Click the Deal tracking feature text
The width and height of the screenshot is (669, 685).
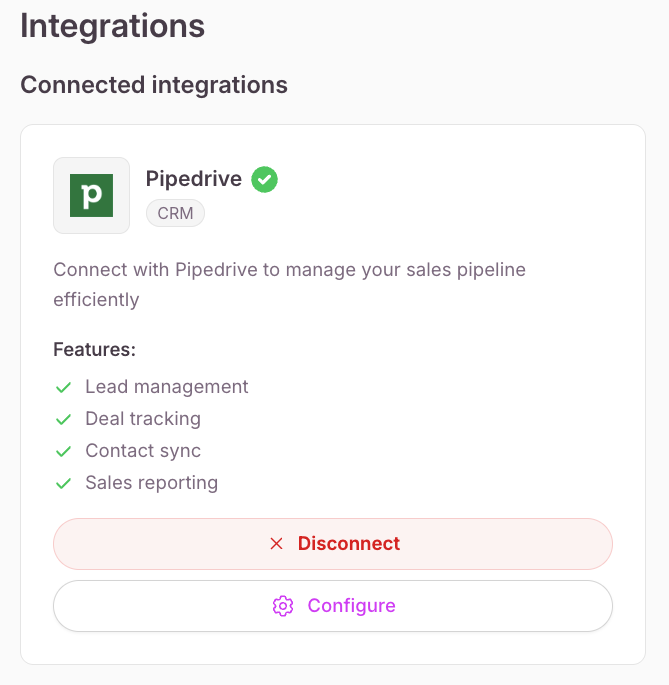143,419
